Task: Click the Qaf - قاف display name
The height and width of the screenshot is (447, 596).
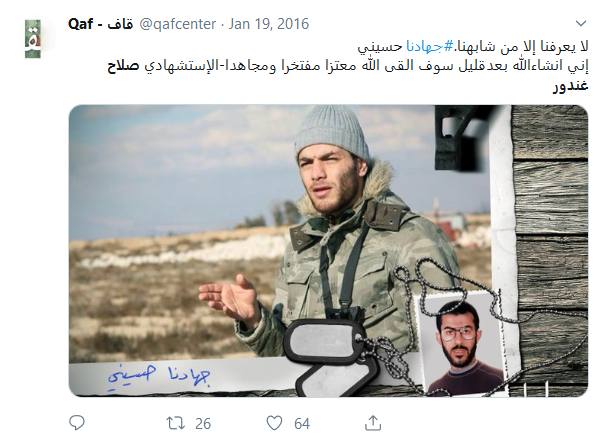Action: pos(100,24)
